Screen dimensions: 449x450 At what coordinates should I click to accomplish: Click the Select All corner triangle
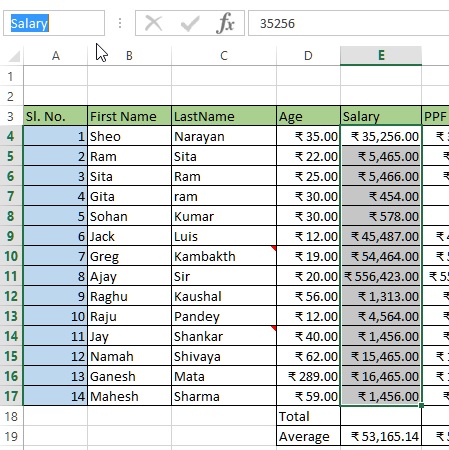tap(13, 56)
